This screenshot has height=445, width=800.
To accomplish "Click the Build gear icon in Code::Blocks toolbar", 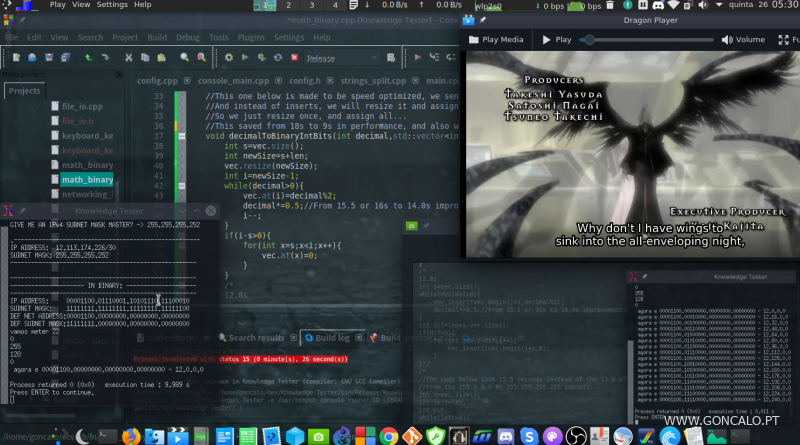I will (x=229, y=58).
